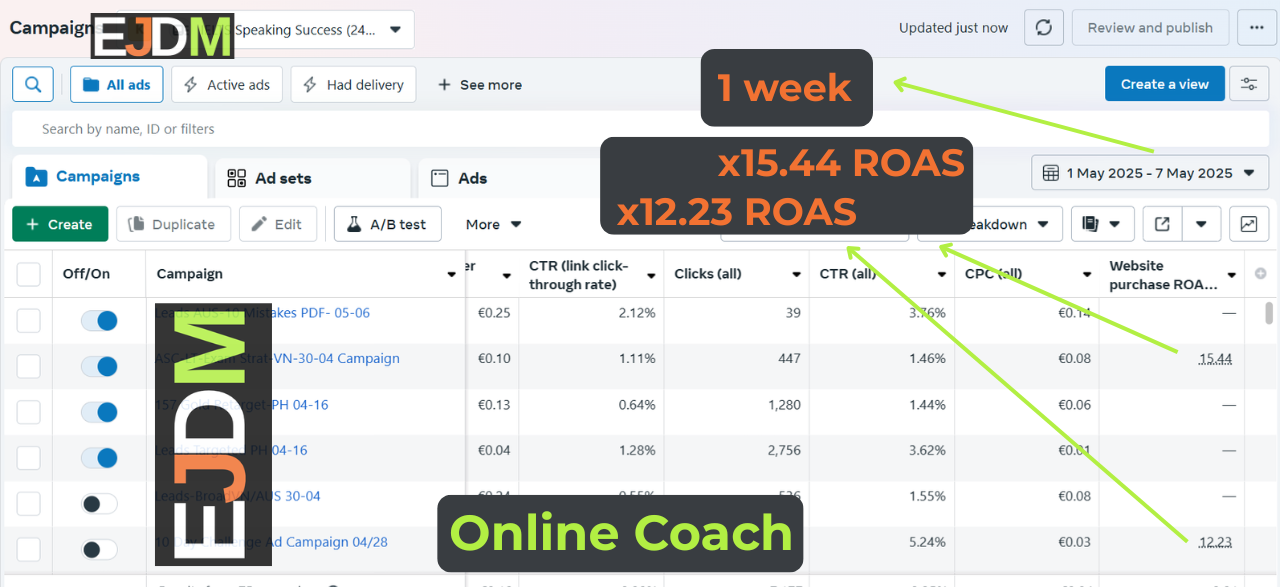This screenshot has height=587, width=1280.
Task: Open the Campaign column sort dropdown
Action: (x=450, y=273)
